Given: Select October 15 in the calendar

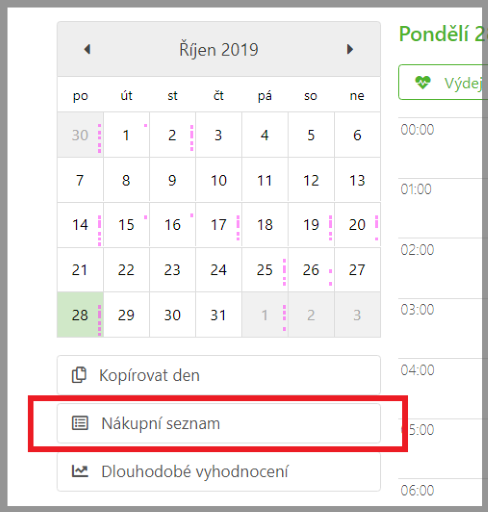Looking at the screenshot, I should point(126,225).
